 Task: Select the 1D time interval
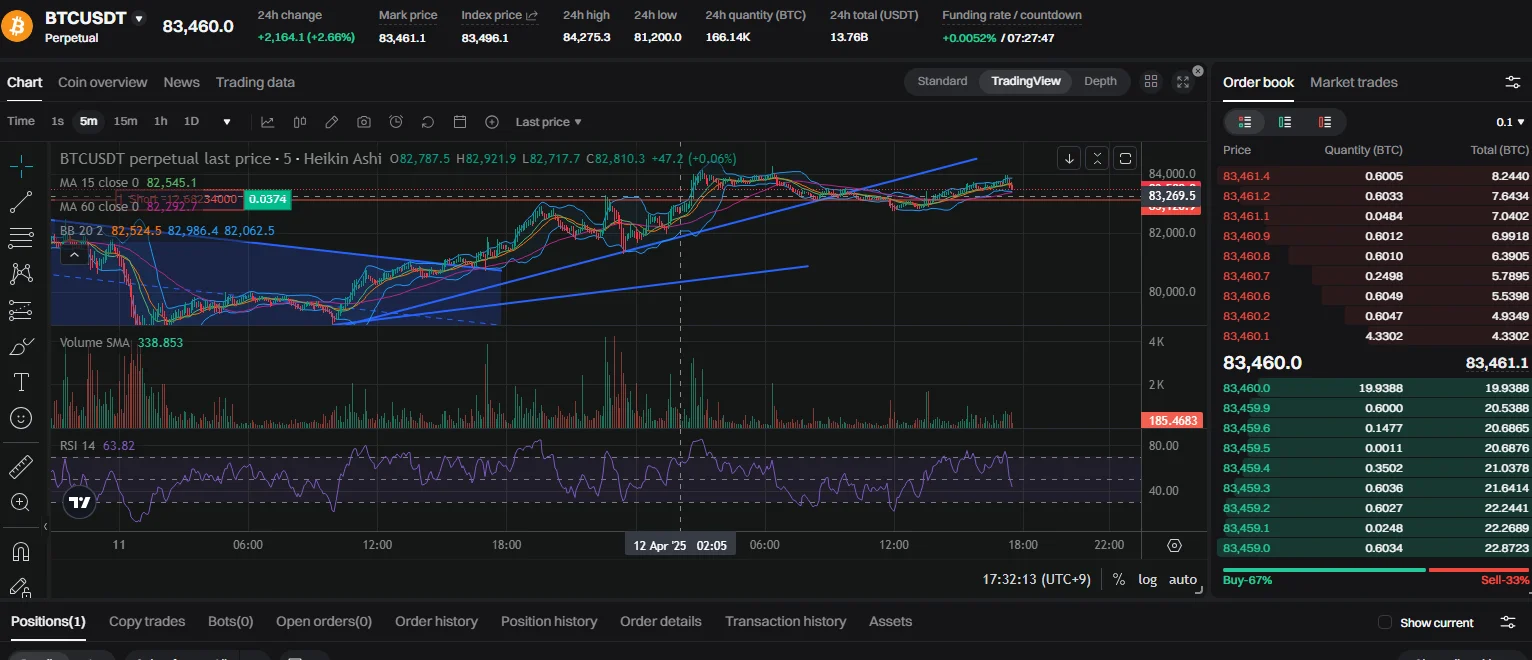191,122
